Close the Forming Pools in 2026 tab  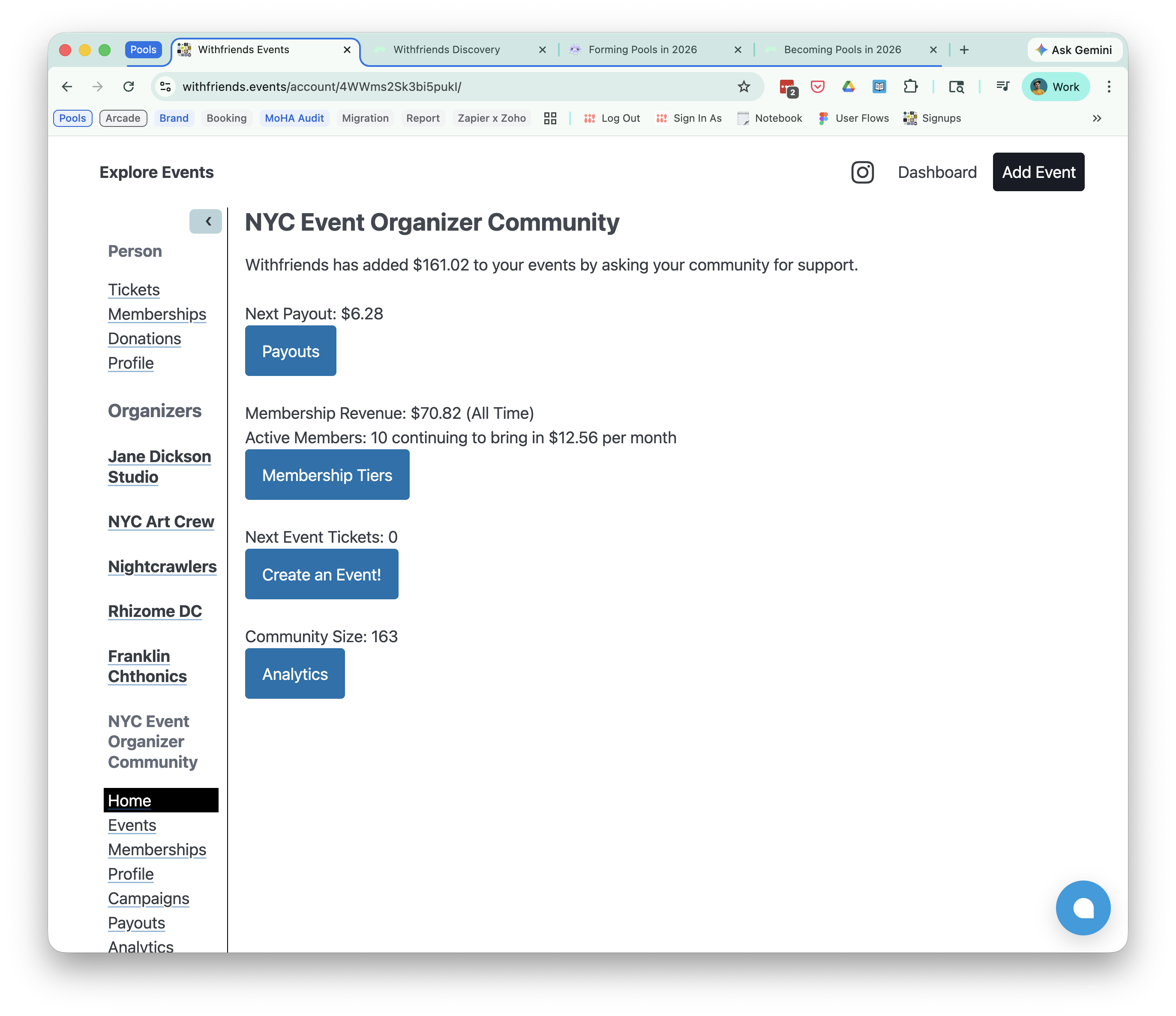pos(737,50)
